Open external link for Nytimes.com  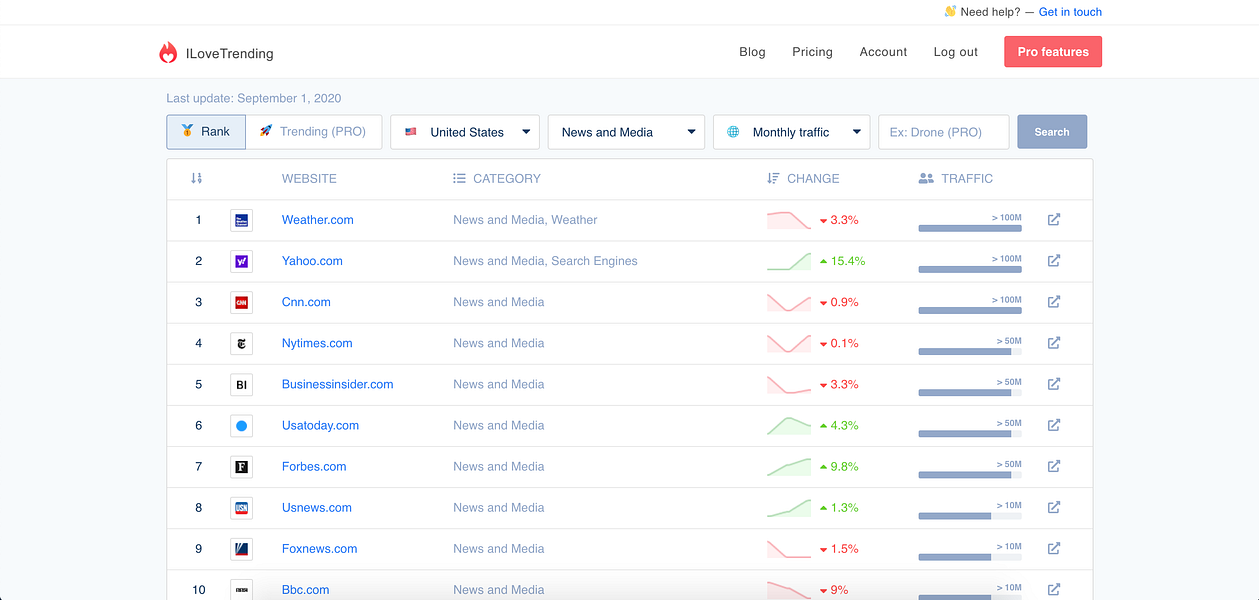click(1054, 342)
